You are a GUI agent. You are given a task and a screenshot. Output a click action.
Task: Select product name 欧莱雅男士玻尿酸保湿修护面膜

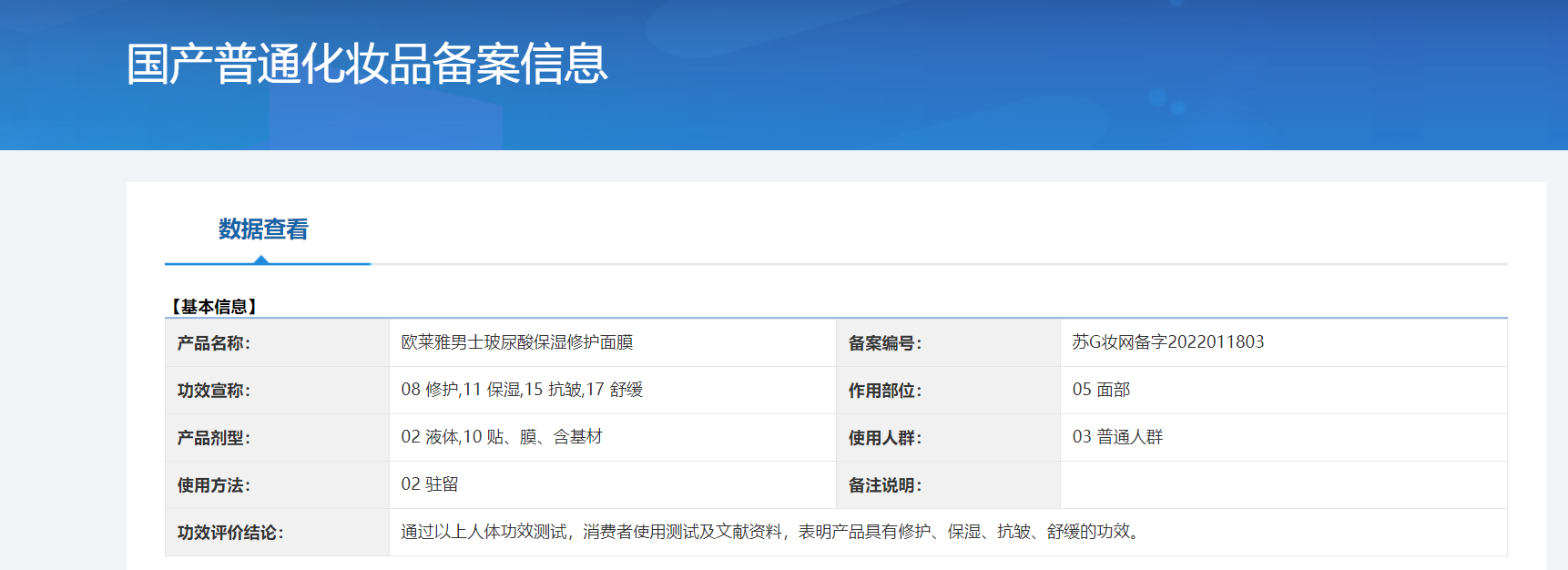(x=517, y=342)
